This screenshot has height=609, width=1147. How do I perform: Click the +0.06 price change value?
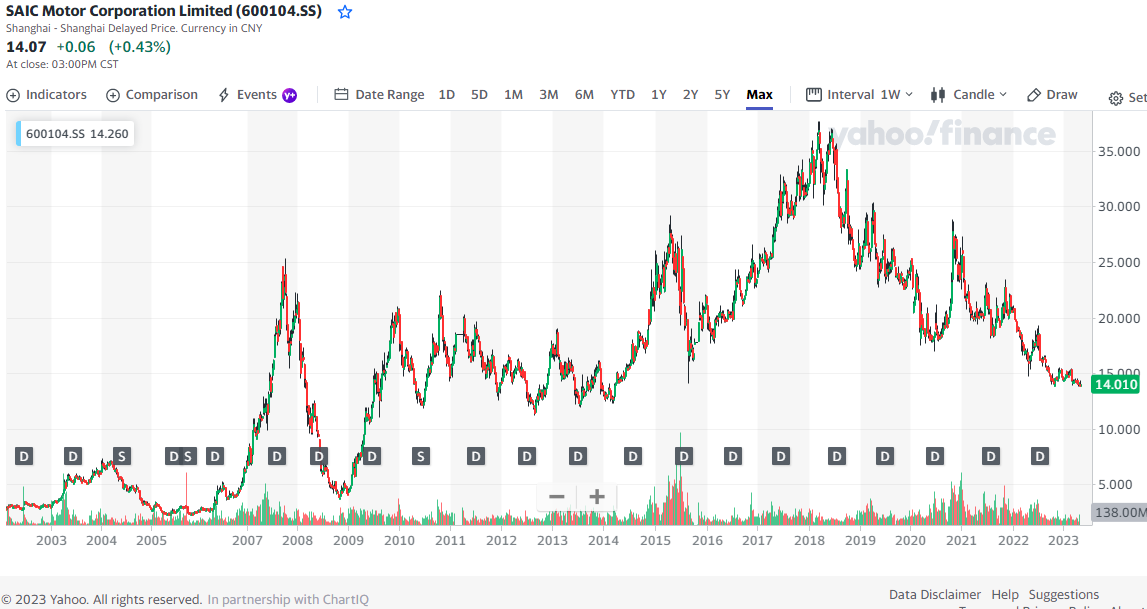coord(76,47)
